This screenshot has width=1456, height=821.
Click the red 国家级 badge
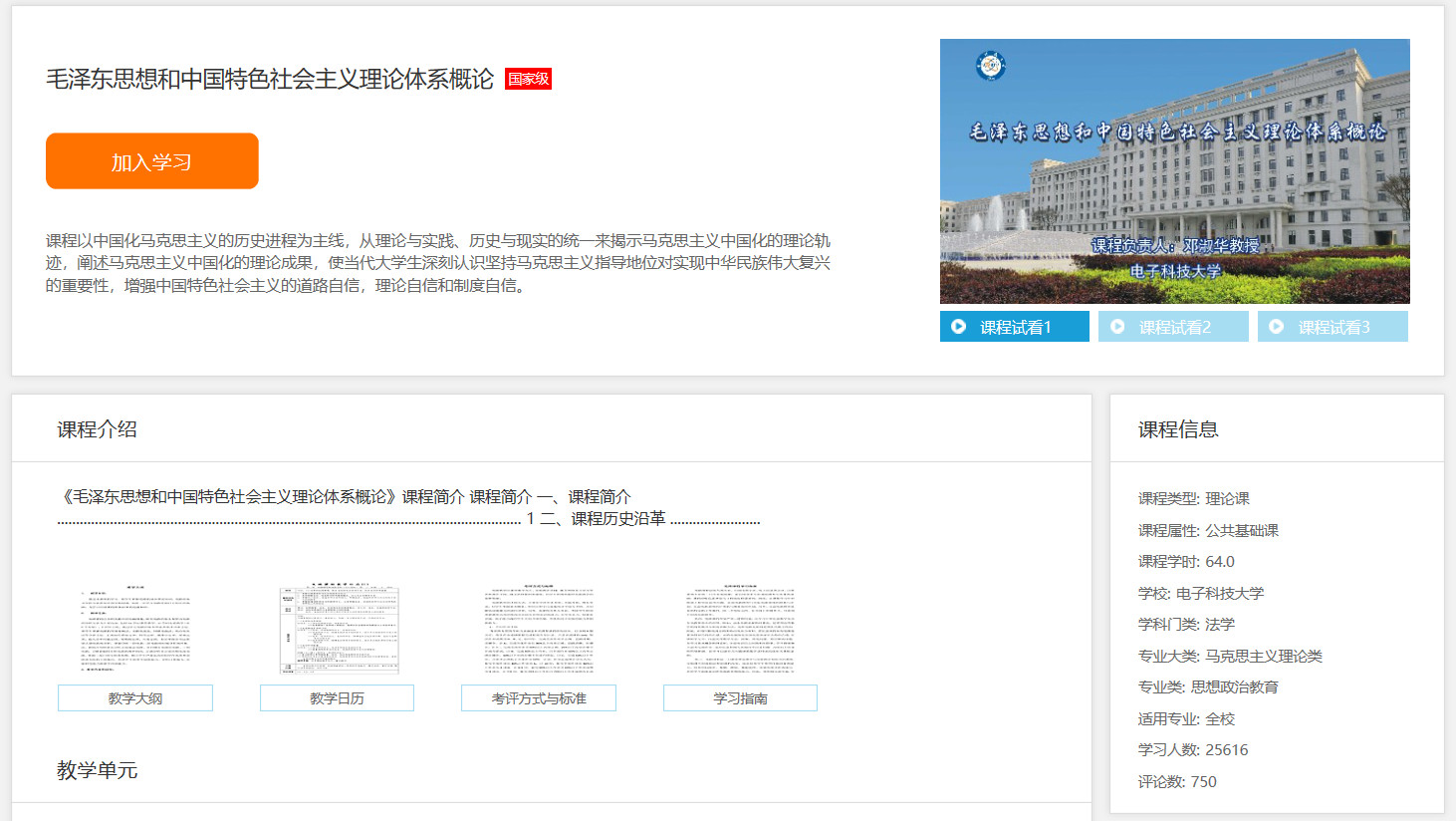point(528,79)
